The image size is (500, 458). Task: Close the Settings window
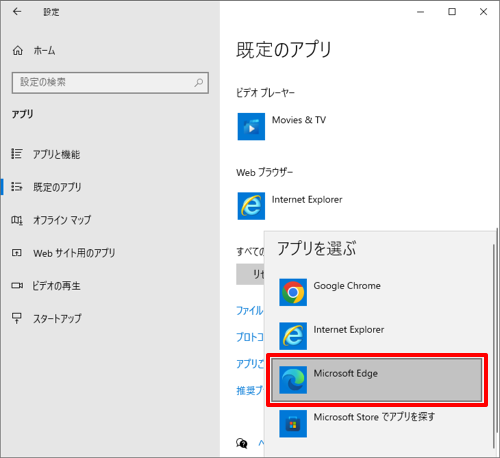click(483, 12)
